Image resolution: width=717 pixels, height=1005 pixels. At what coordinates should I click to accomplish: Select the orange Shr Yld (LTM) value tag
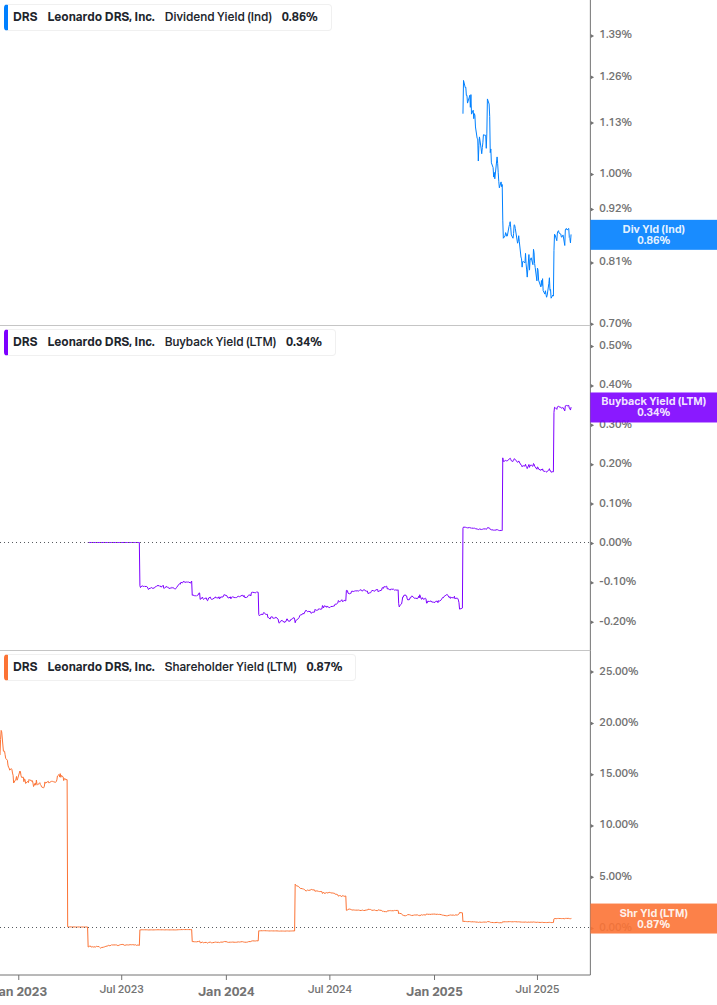pos(654,918)
